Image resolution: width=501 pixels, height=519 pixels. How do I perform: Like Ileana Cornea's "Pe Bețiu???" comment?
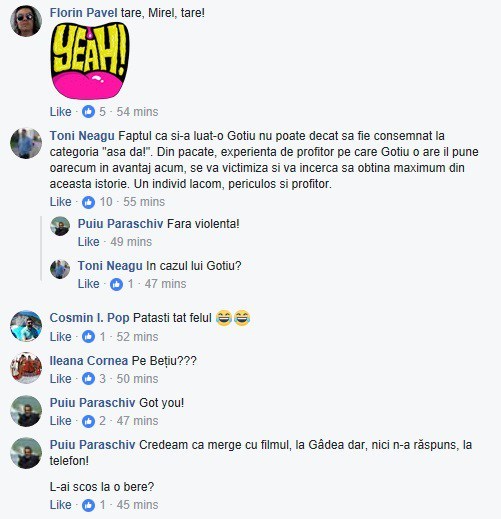click(x=60, y=379)
